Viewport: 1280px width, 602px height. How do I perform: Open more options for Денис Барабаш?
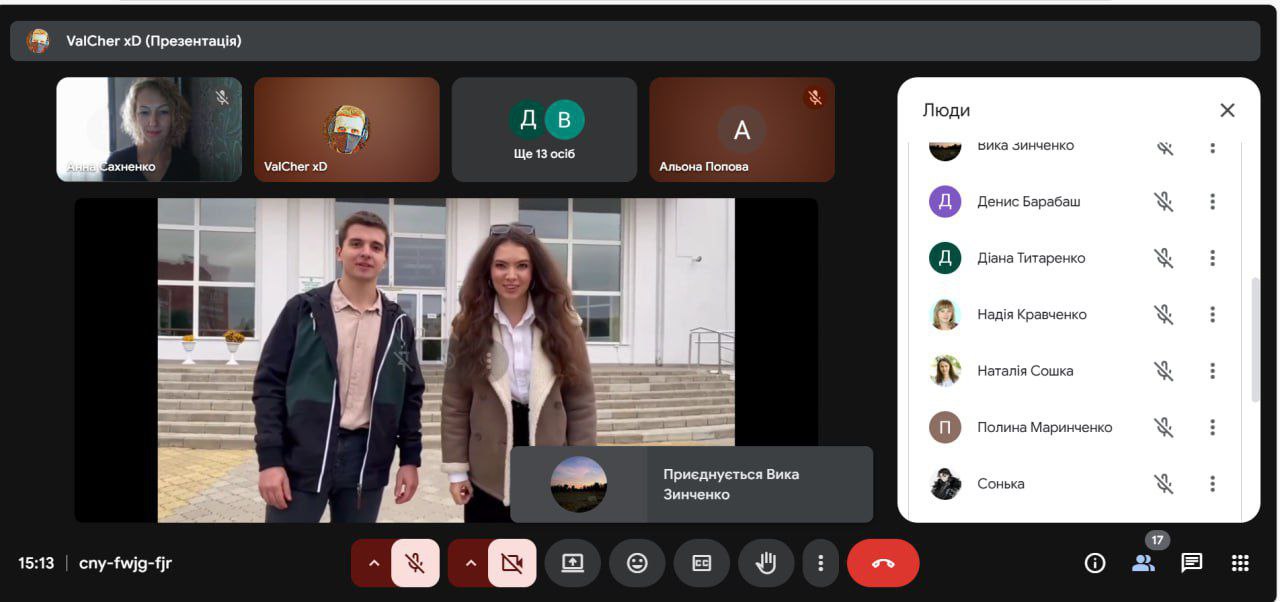(1212, 202)
